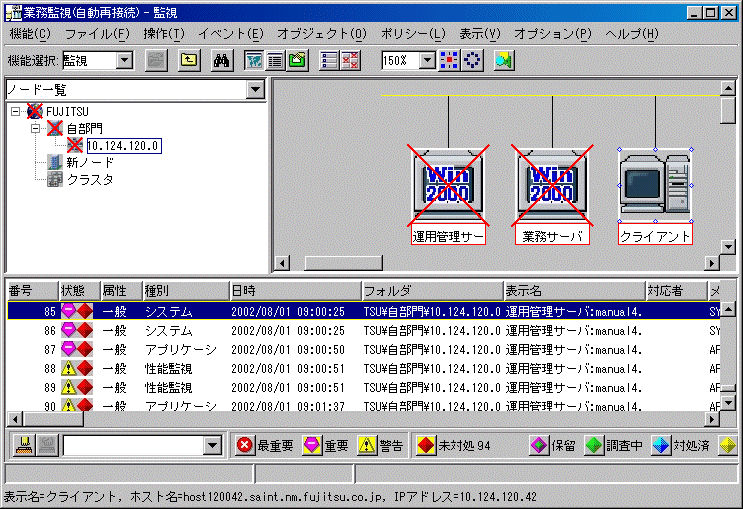
Task: Open the イベント(E) menu
Action: point(231,34)
